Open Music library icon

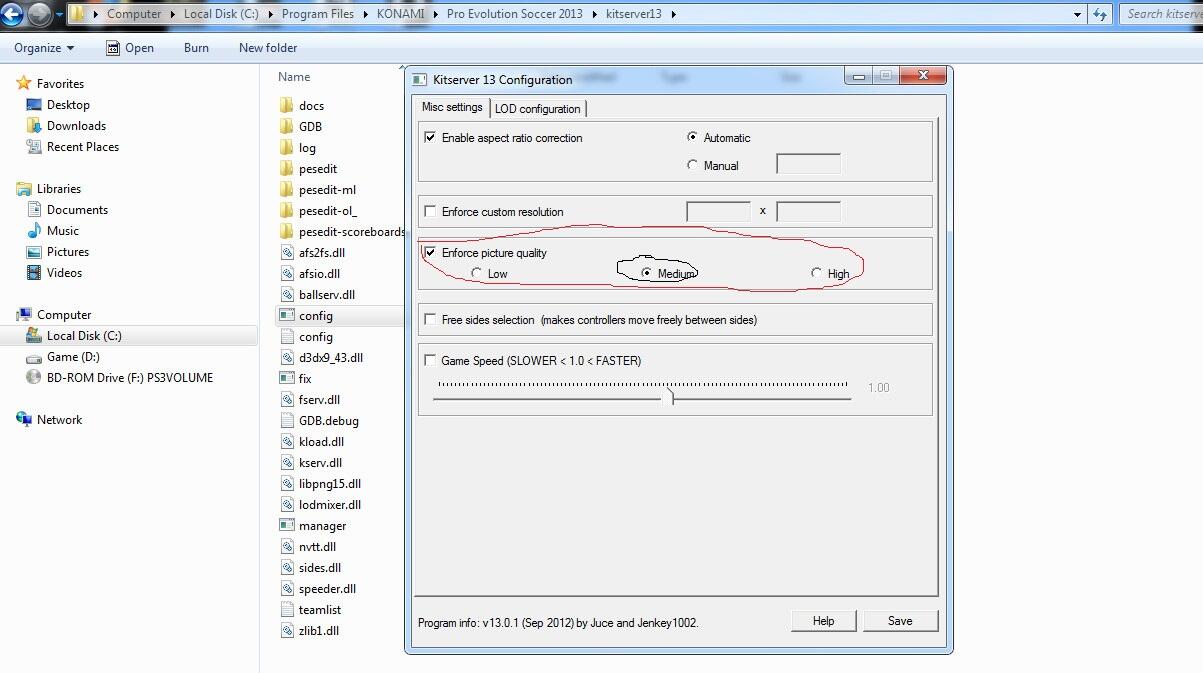click(34, 230)
